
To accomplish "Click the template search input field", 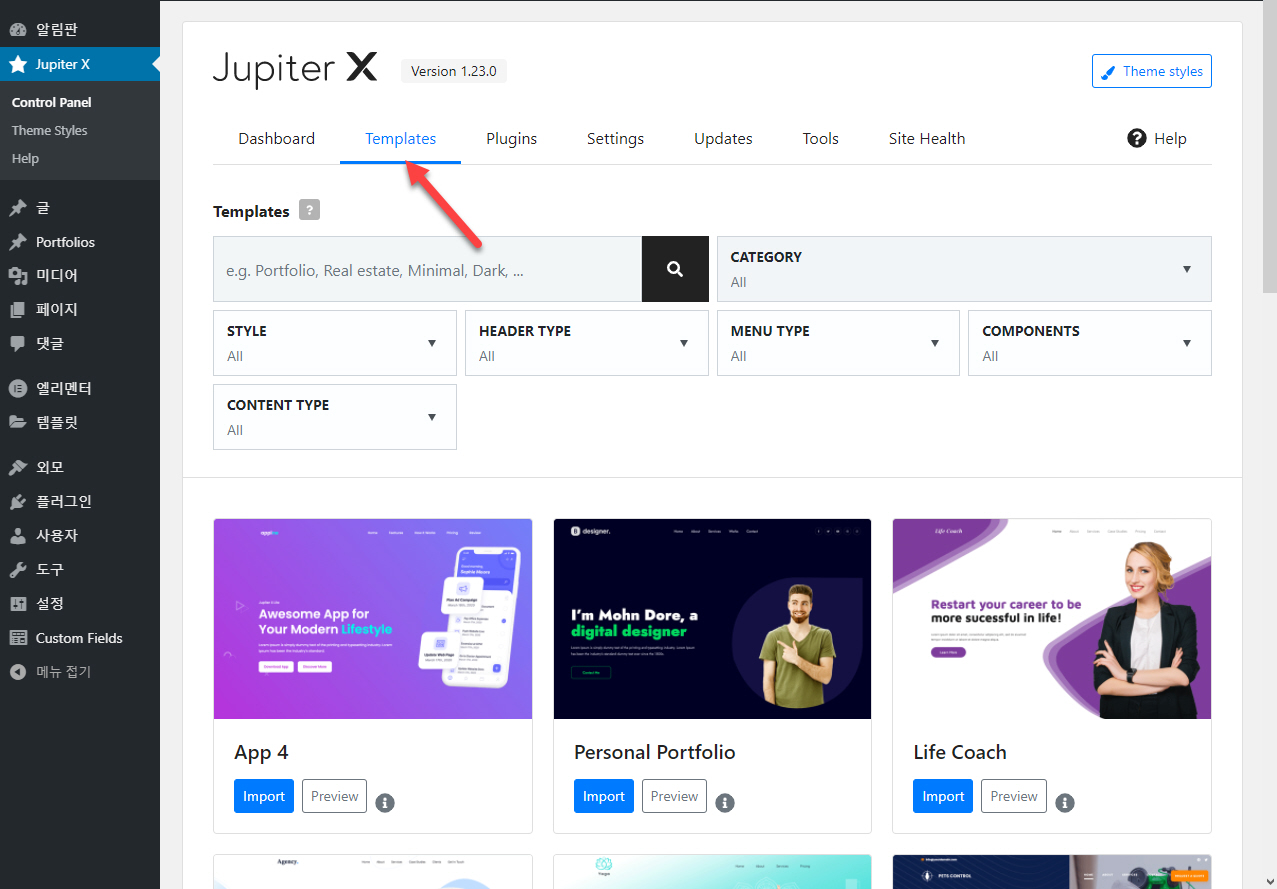I will pos(427,269).
